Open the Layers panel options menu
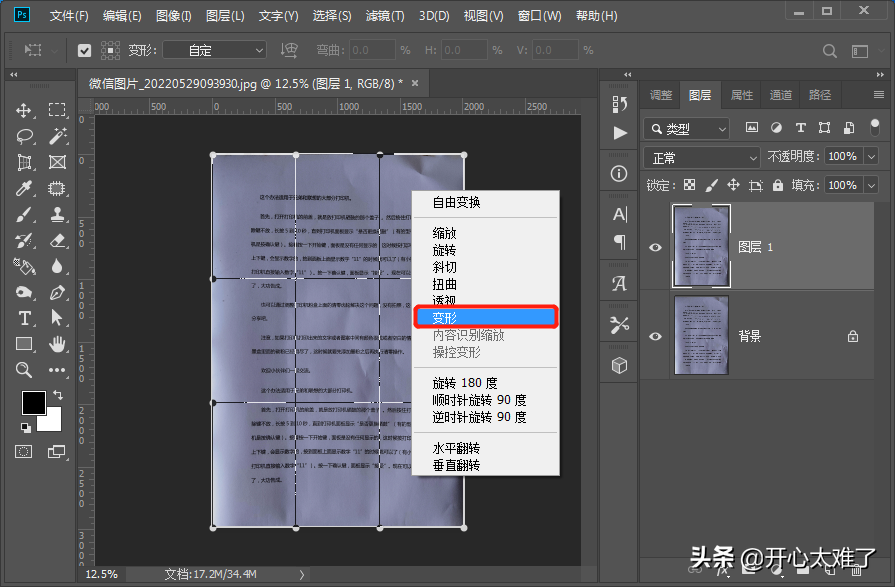Screen dimensions: 895x587 (x=879, y=95)
